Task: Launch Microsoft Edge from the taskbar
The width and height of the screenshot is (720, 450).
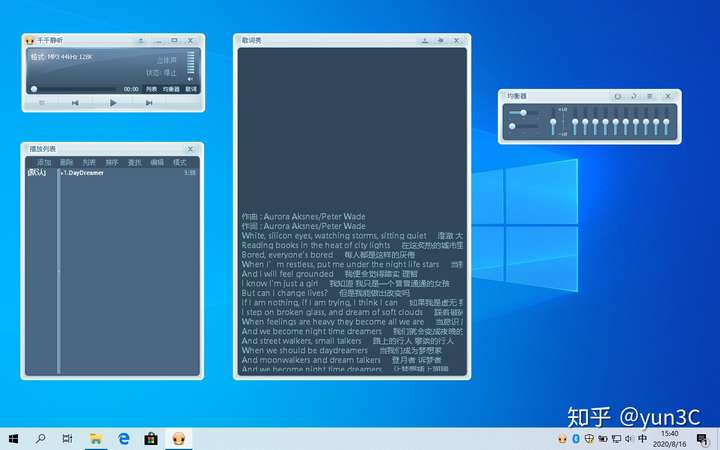Action: click(124, 439)
